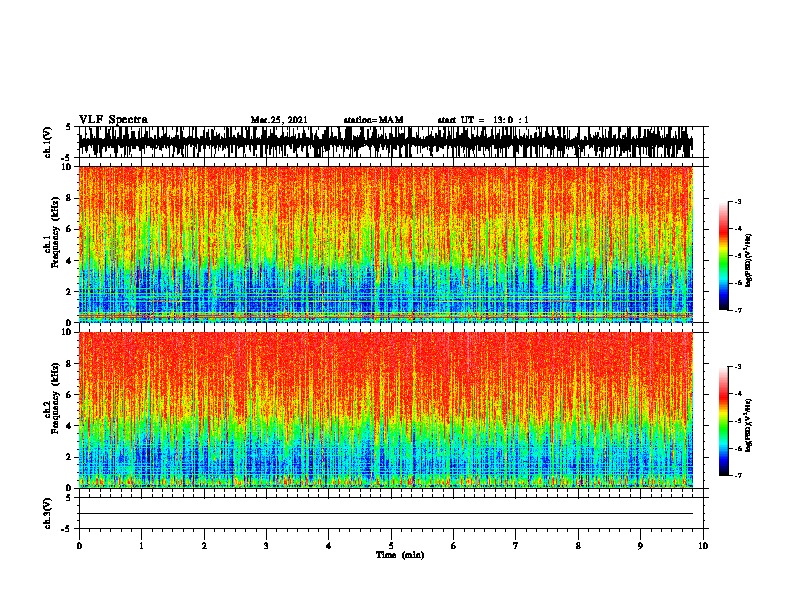Screen dimensions: 792x612
Task: Click the ch.1 spectrogram color scale bar
Action: click(723, 256)
